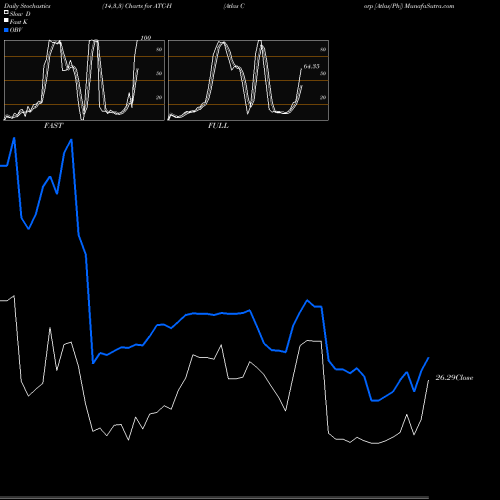Click the '(Atlas C' title fragment

[x=234, y=6]
